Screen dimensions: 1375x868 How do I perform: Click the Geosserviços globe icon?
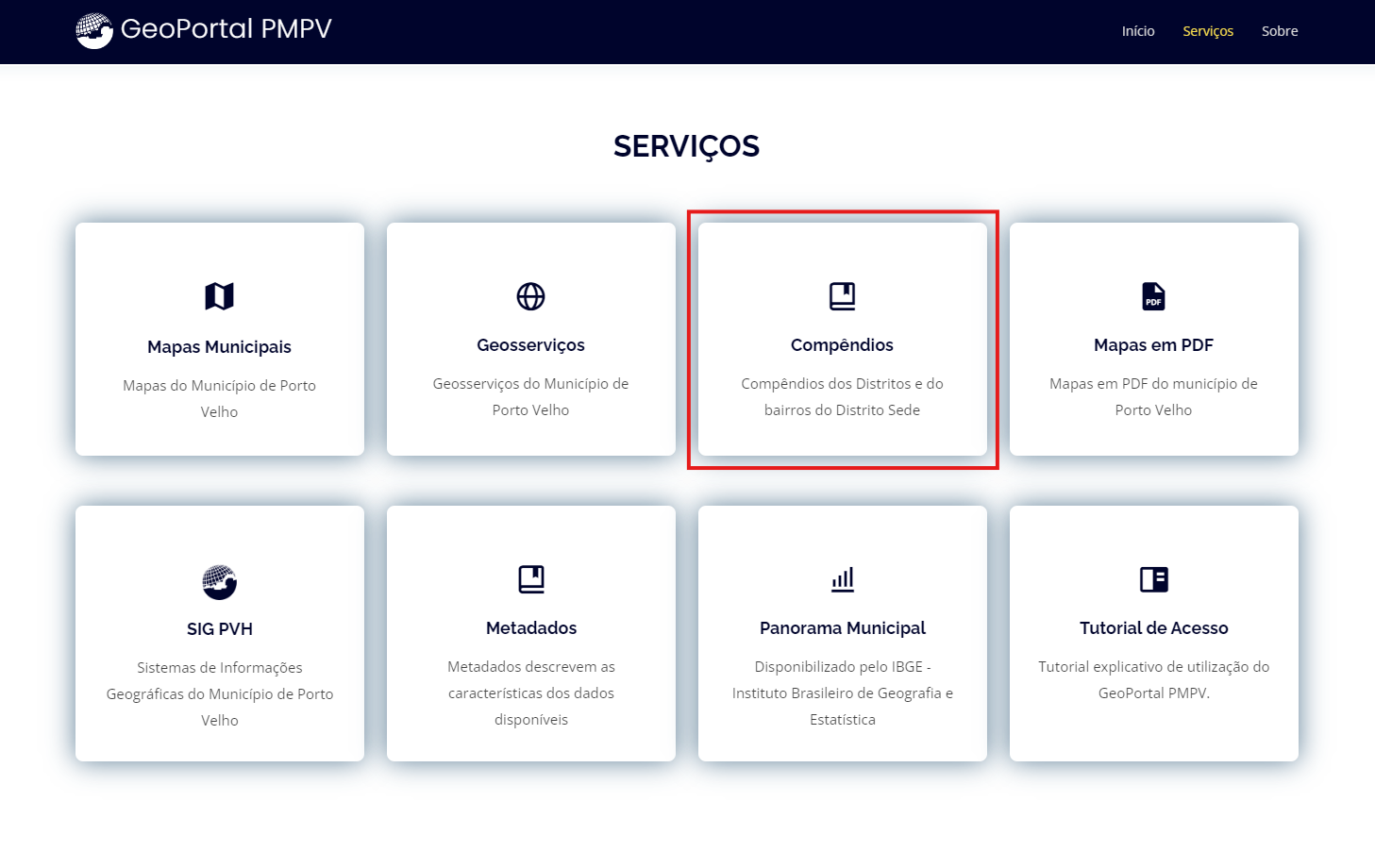pyautogui.click(x=530, y=296)
